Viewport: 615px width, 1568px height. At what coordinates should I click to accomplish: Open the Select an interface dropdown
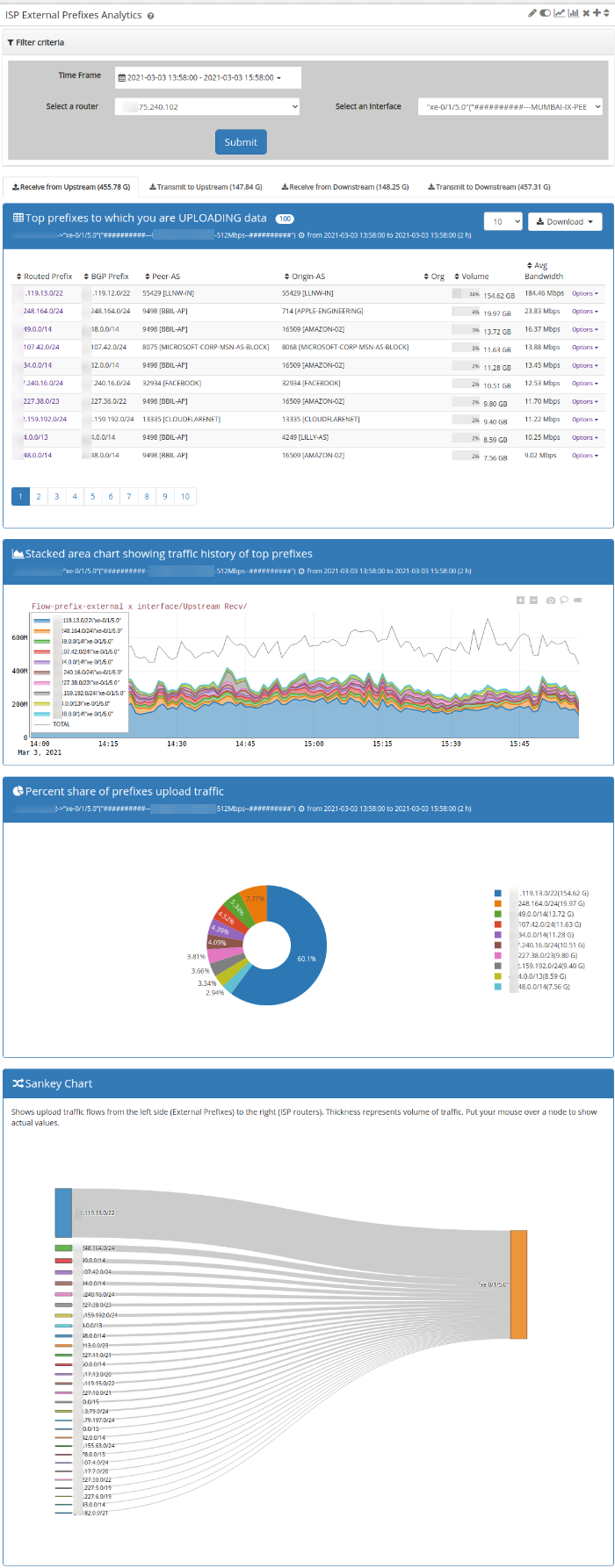pos(510,106)
